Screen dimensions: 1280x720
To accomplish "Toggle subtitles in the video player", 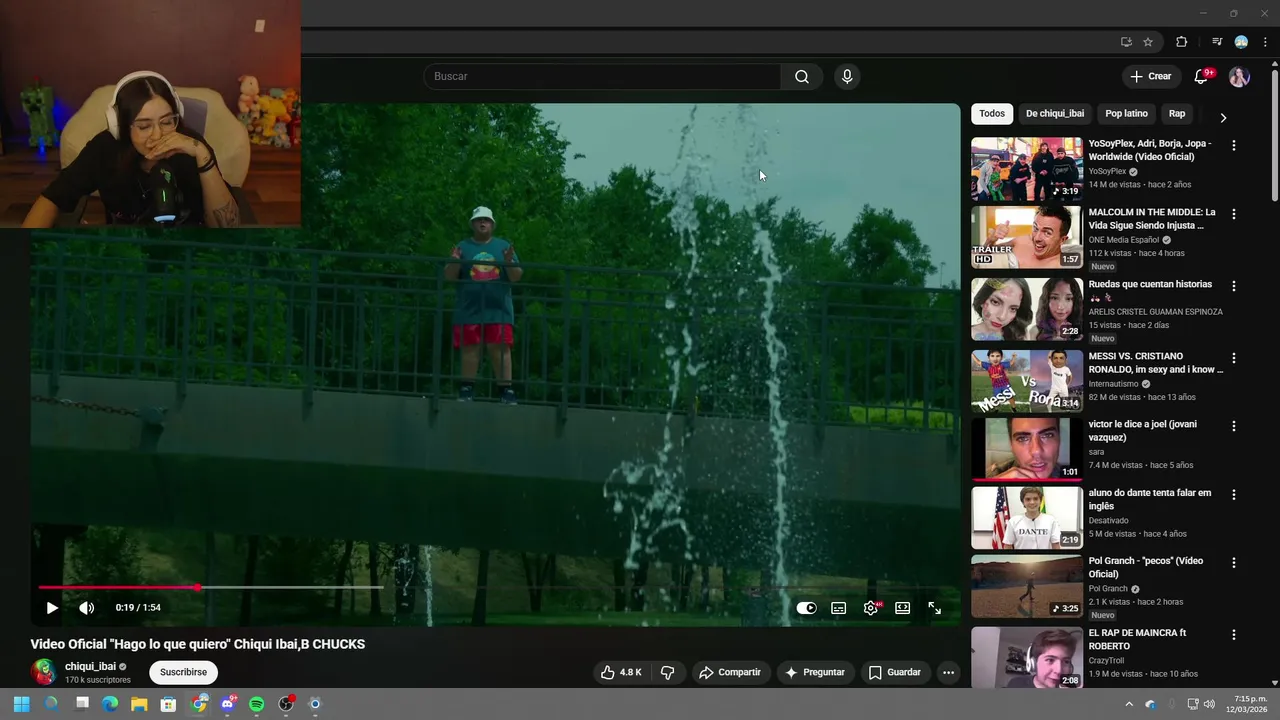I will pyautogui.click(x=839, y=608).
